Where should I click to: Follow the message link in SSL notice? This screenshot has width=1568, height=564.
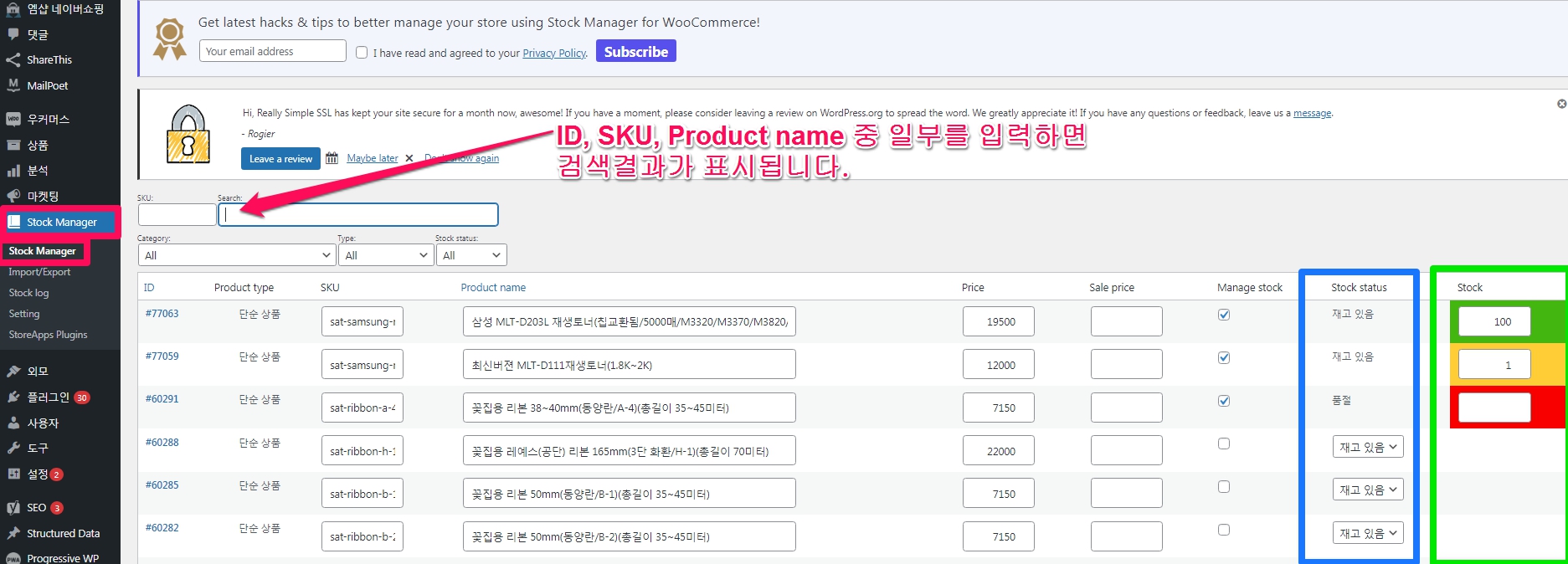(1312, 113)
